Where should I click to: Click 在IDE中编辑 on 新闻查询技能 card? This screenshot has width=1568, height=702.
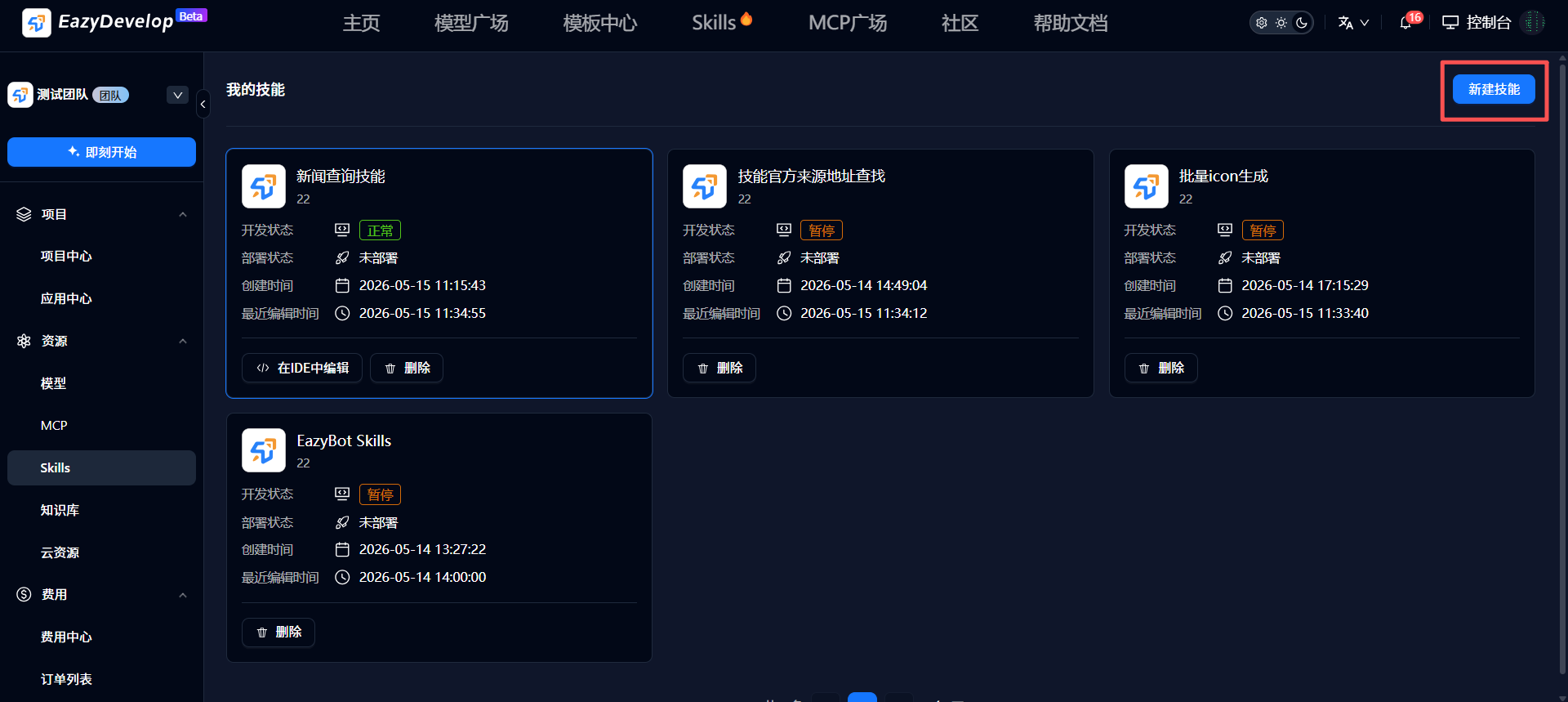[x=302, y=368]
